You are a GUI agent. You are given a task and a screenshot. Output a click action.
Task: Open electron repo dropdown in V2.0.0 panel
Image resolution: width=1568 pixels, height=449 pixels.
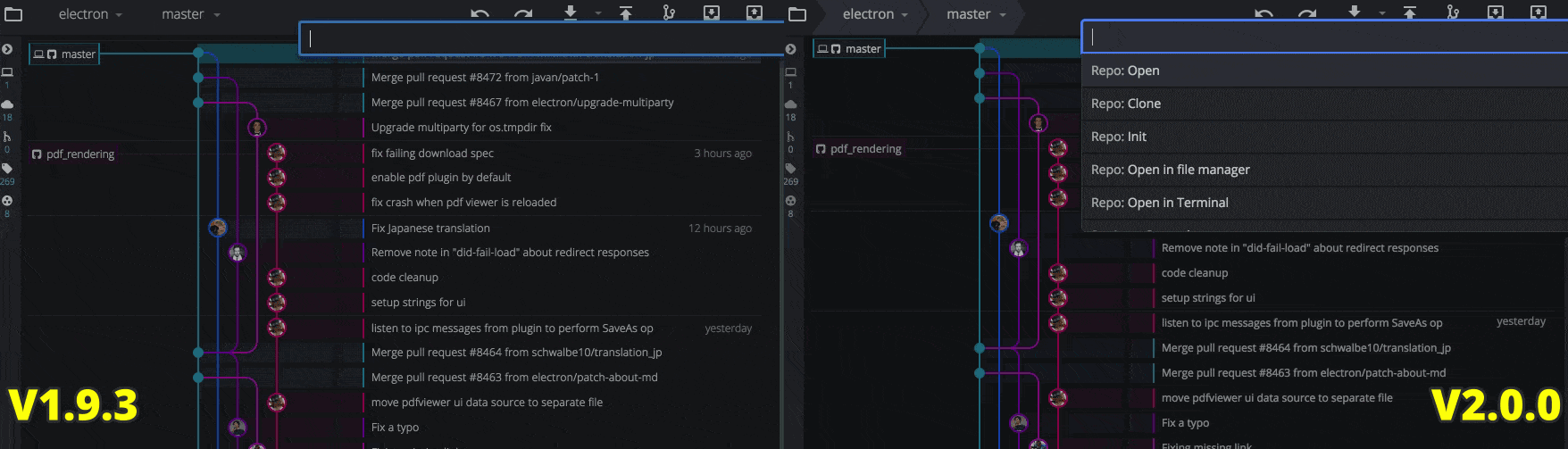tap(874, 14)
